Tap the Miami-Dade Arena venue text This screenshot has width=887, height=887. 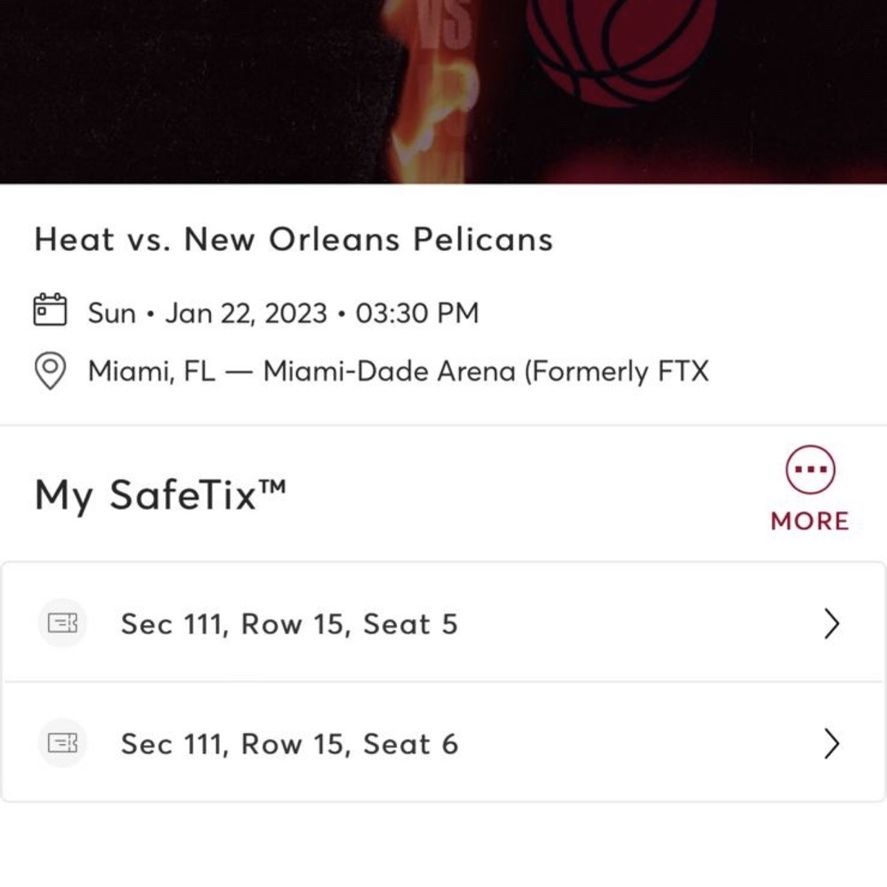coord(486,372)
